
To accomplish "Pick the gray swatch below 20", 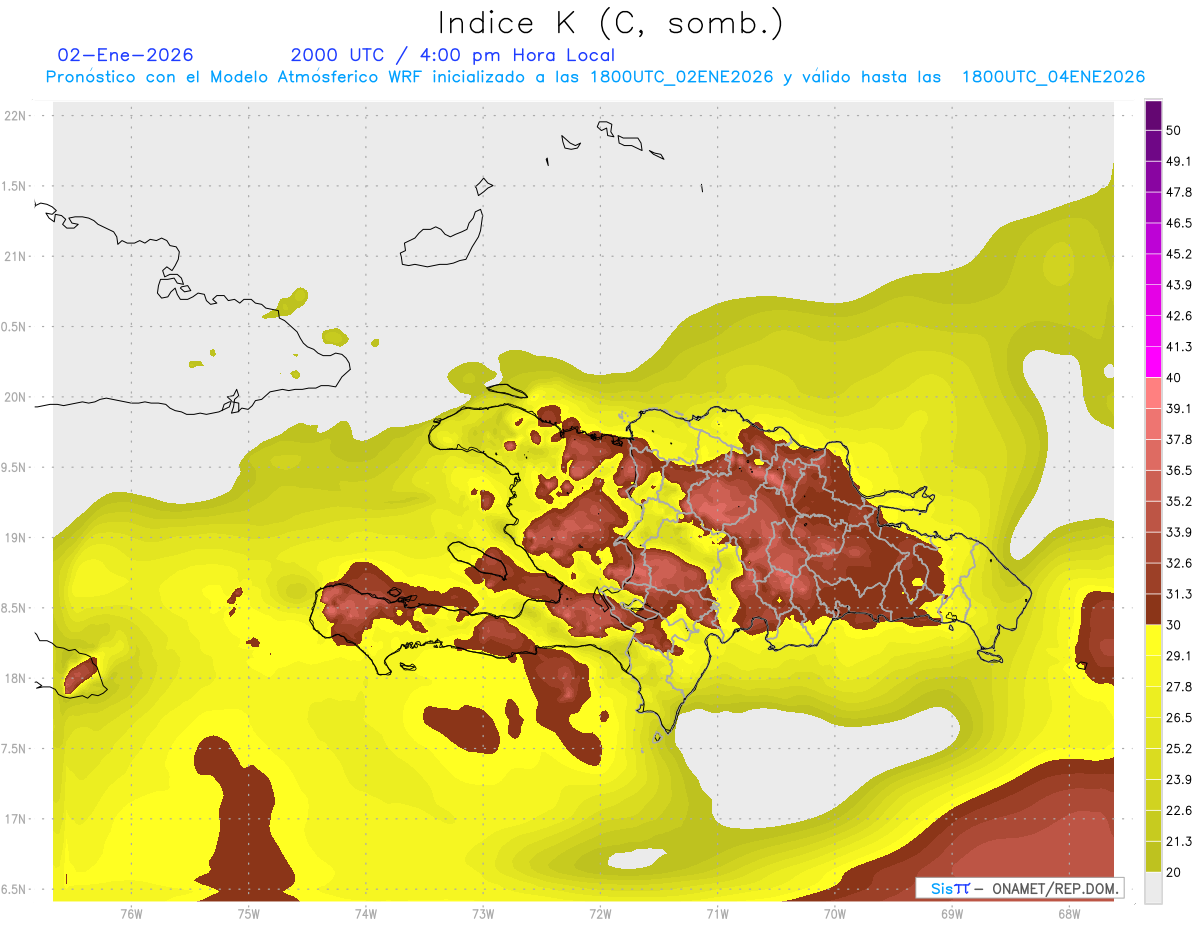I will [1153, 888].
